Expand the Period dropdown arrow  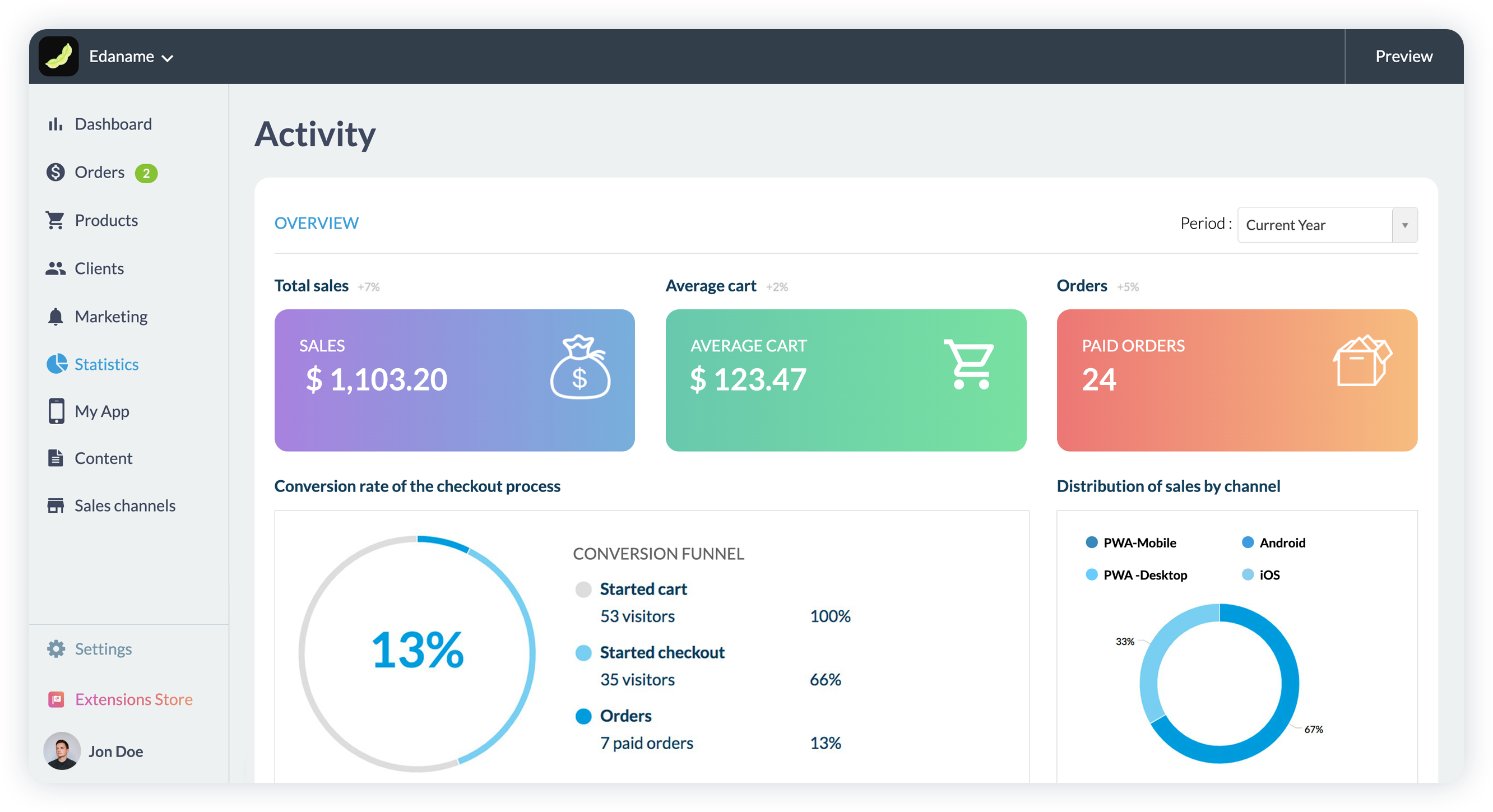click(1405, 225)
